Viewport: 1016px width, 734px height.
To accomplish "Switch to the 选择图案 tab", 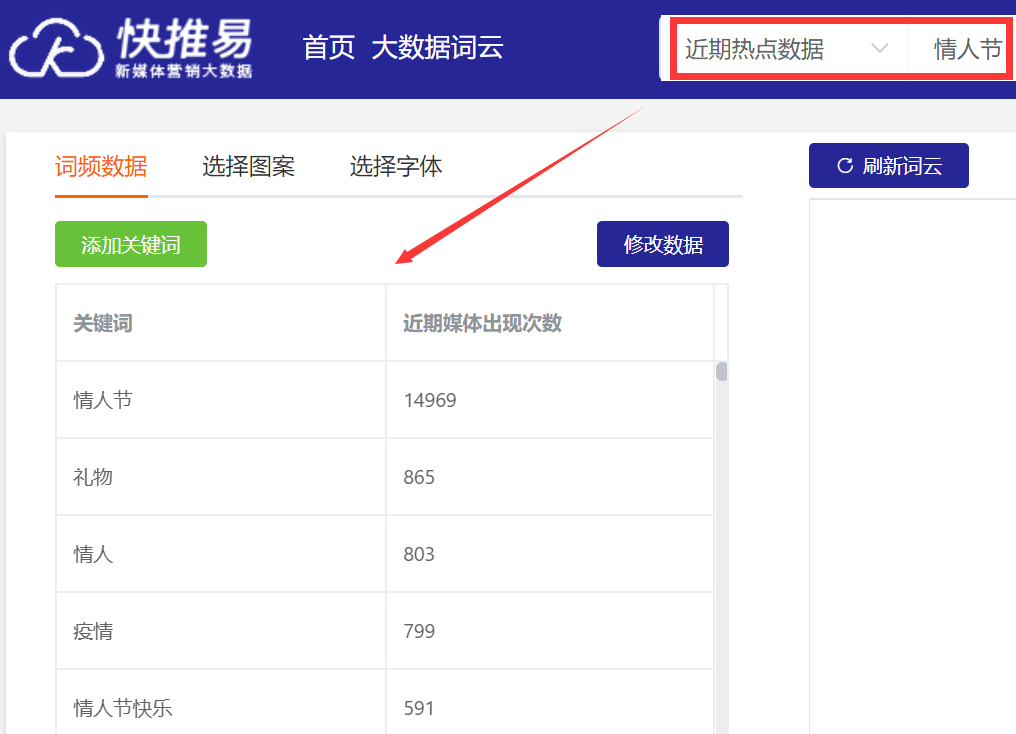I will click(249, 167).
